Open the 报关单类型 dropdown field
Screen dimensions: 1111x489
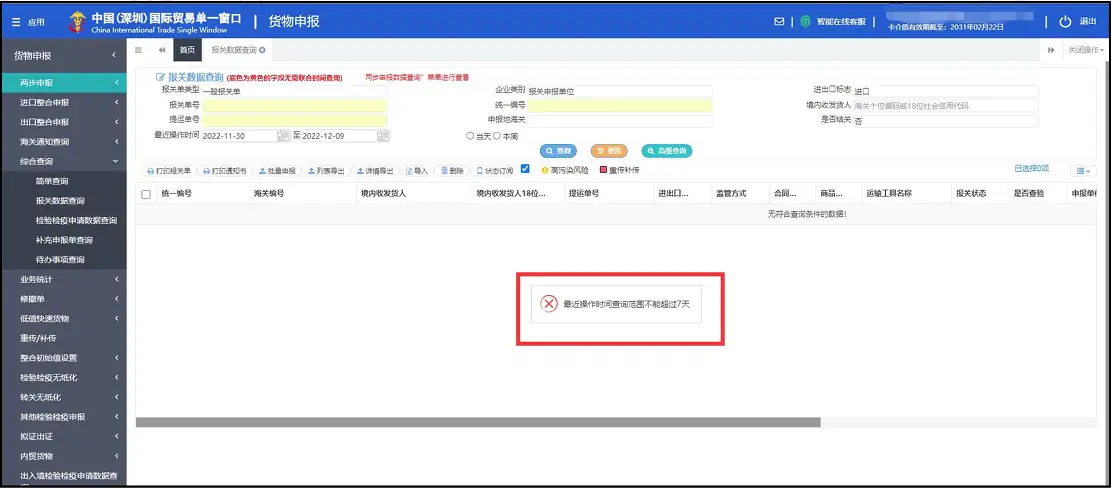point(294,91)
